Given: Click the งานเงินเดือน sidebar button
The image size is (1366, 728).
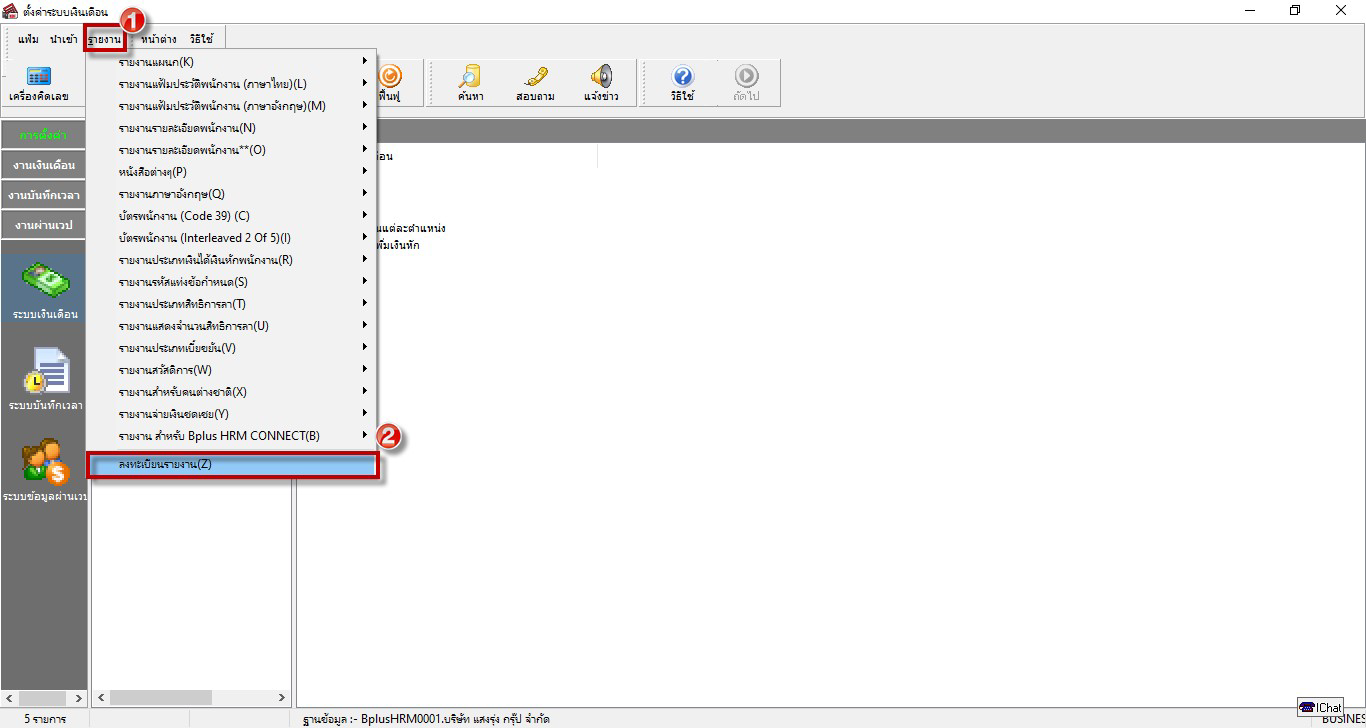Looking at the screenshot, I should tap(43, 165).
